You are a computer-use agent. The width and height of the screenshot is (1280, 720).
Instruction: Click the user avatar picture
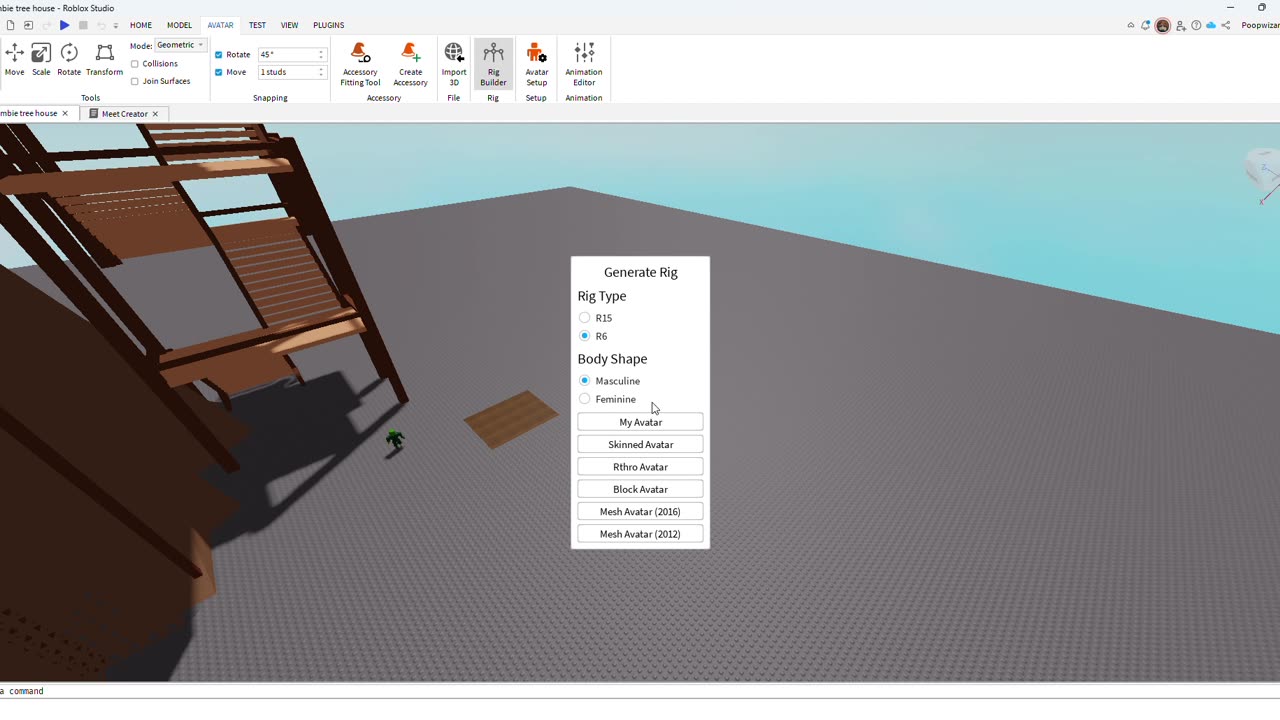point(1163,26)
